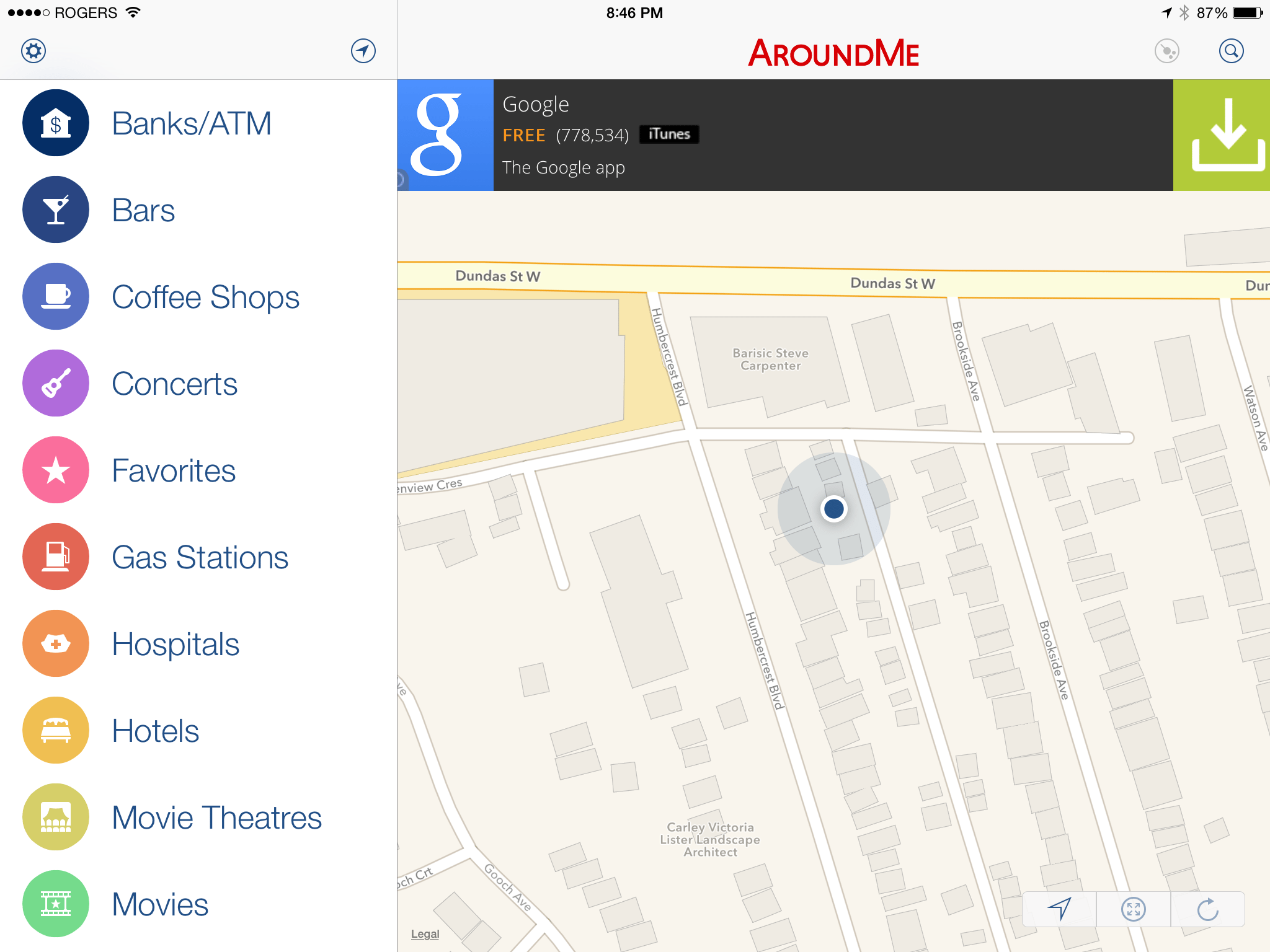Tap the Banks/ATM category icon
1270x952 pixels.
pyautogui.click(x=56, y=123)
